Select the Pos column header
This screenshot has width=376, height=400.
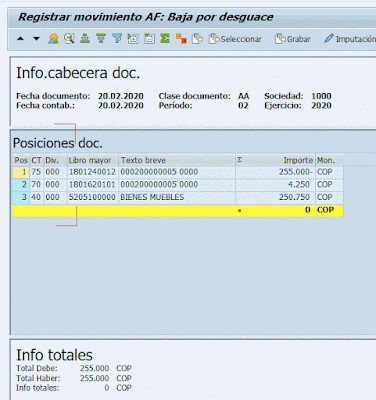click(21, 160)
